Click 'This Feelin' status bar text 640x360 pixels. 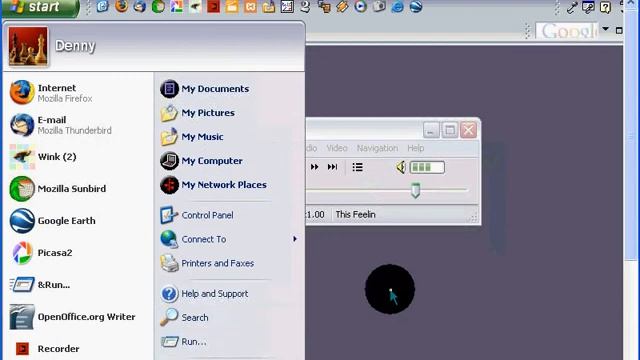tap(356, 214)
